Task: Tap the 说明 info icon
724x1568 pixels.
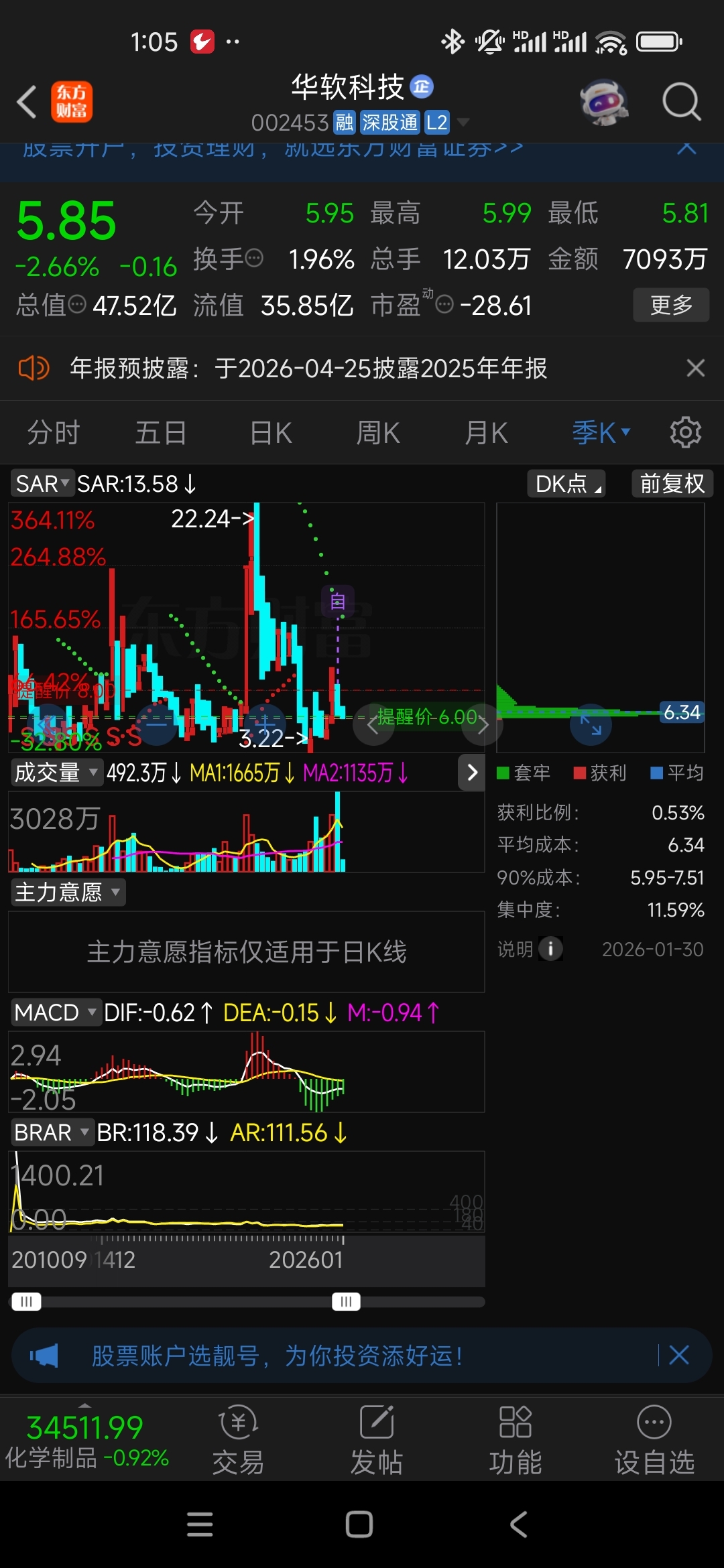Action: (x=550, y=948)
